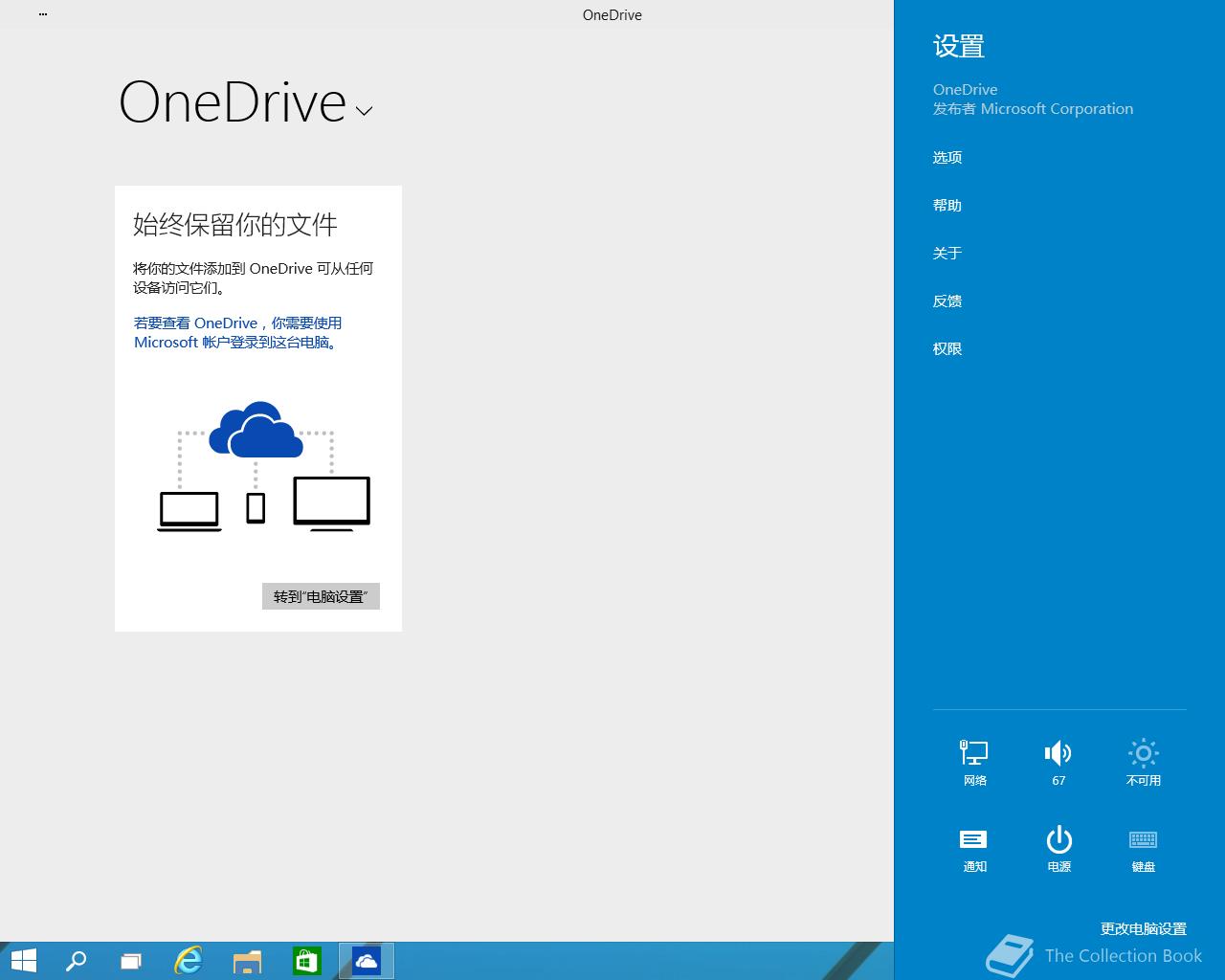Click the 转到“电脑设置” button
The height and width of the screenshot is (980, 1225).
click(x=321, y=596)
